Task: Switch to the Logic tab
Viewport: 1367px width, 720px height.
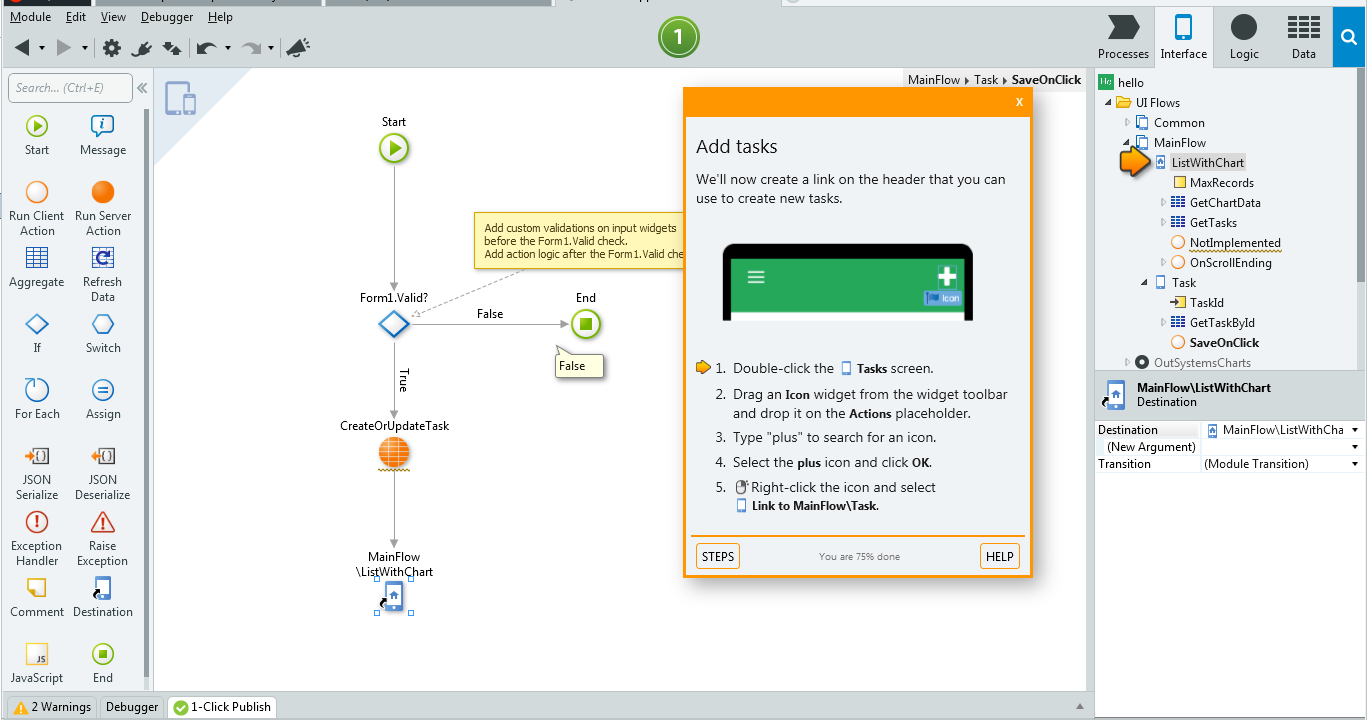Action: click(x=1244, y=37)
